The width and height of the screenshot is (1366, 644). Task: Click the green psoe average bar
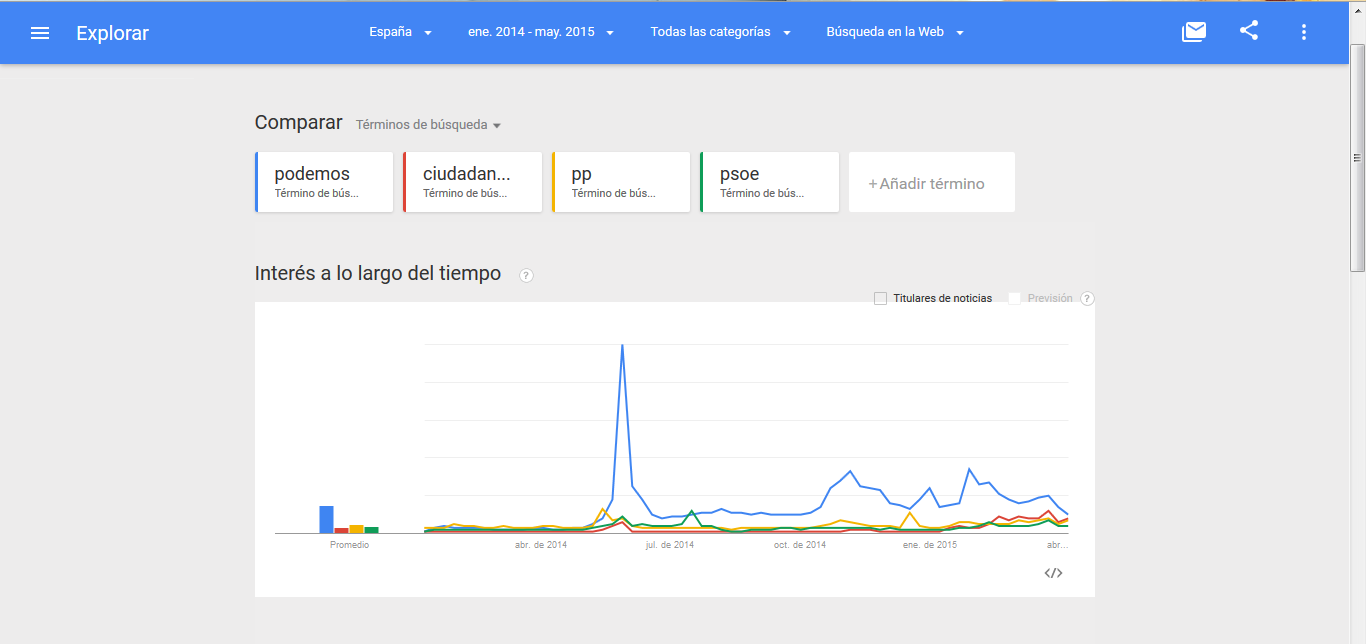click(371, 530)
